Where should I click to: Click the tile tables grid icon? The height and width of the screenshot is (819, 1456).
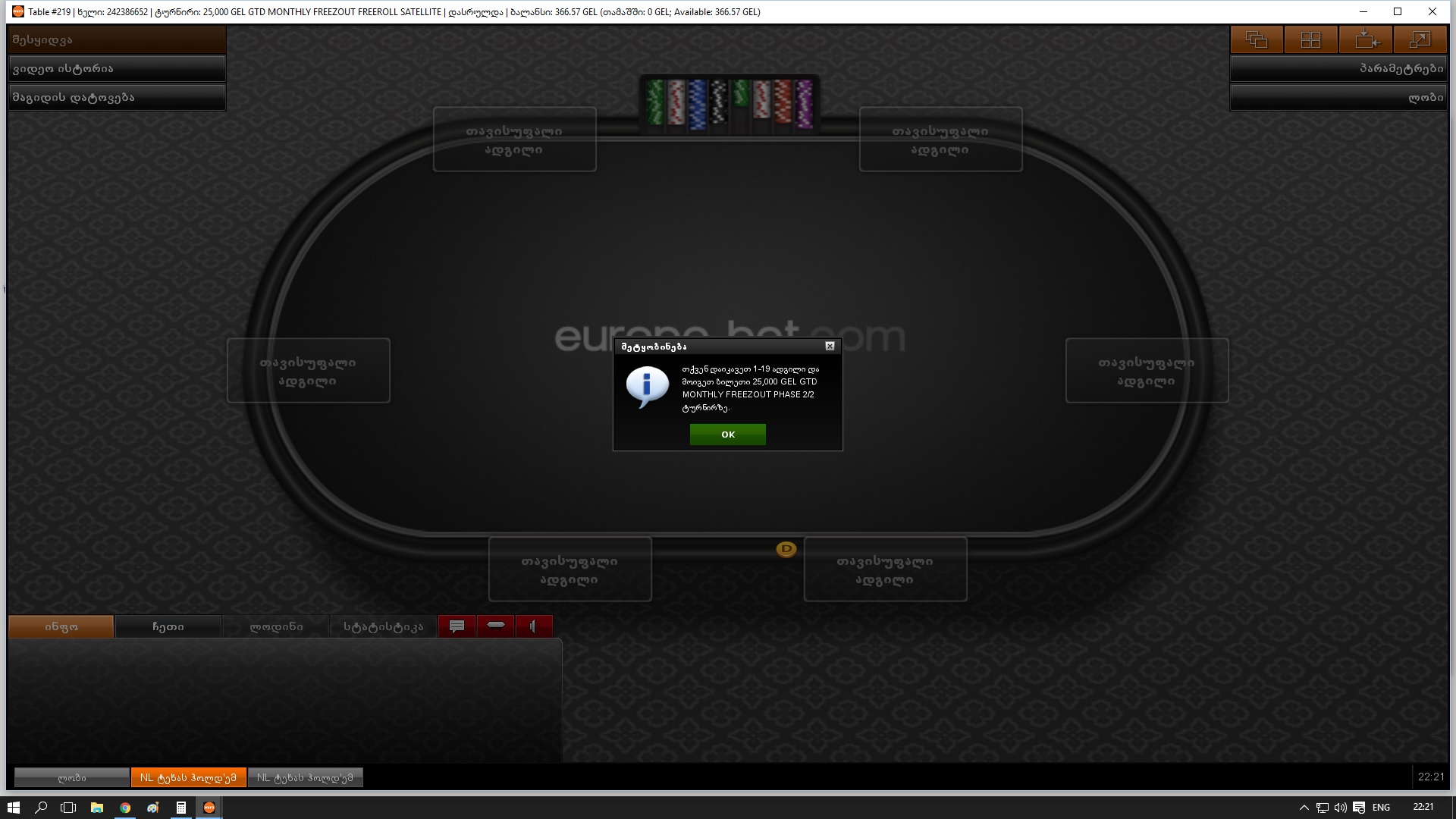point(1311,39)
